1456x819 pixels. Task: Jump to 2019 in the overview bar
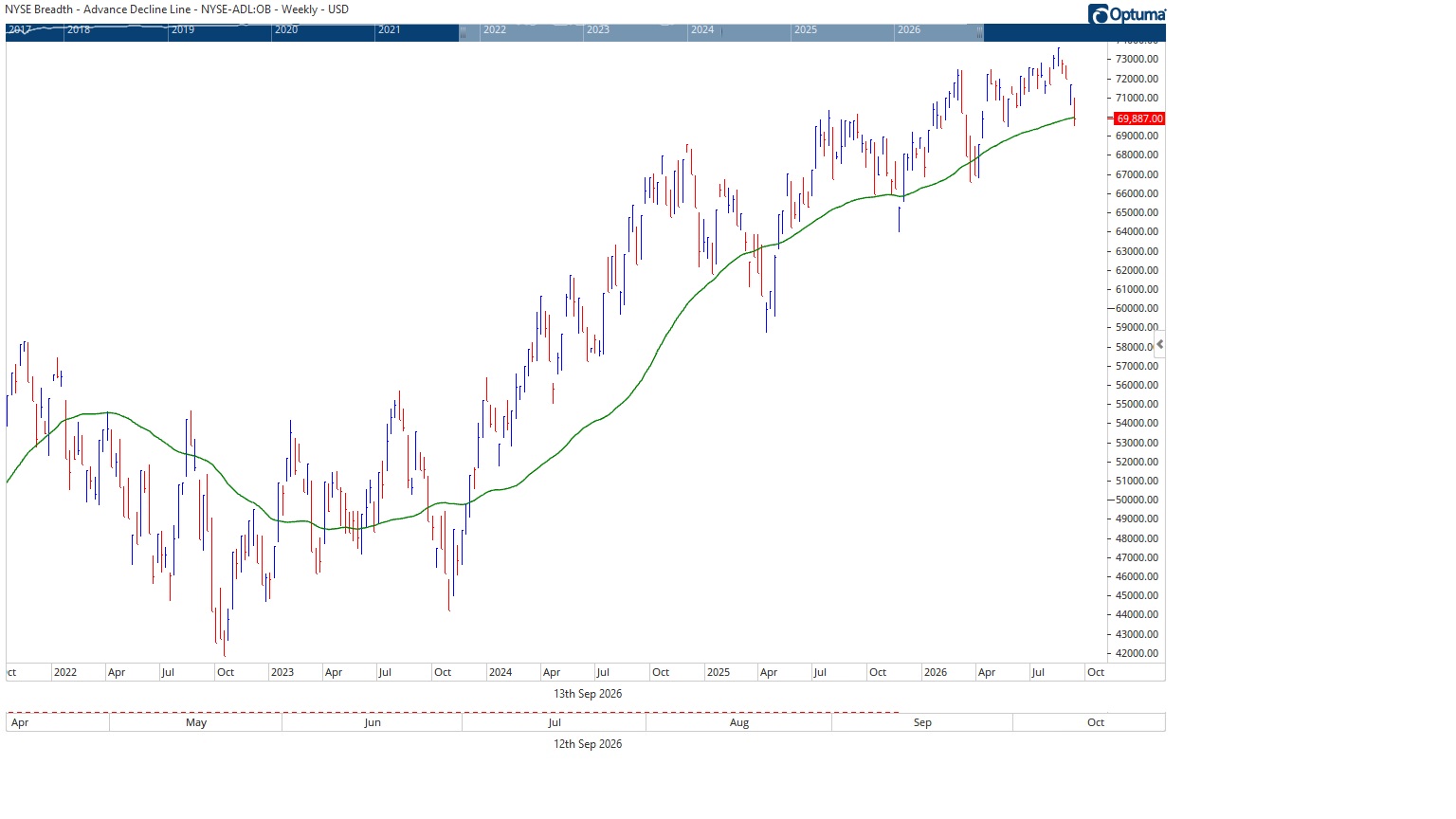pos(183,30)
